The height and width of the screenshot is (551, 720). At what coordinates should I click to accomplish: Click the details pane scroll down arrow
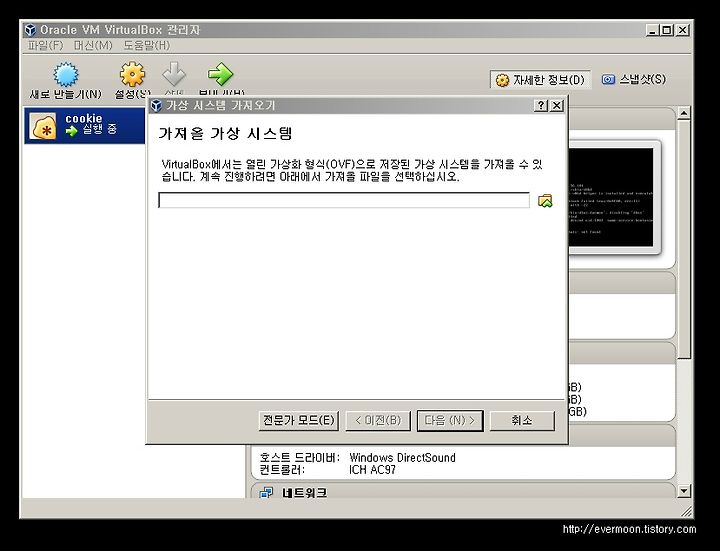coord(684,491)
